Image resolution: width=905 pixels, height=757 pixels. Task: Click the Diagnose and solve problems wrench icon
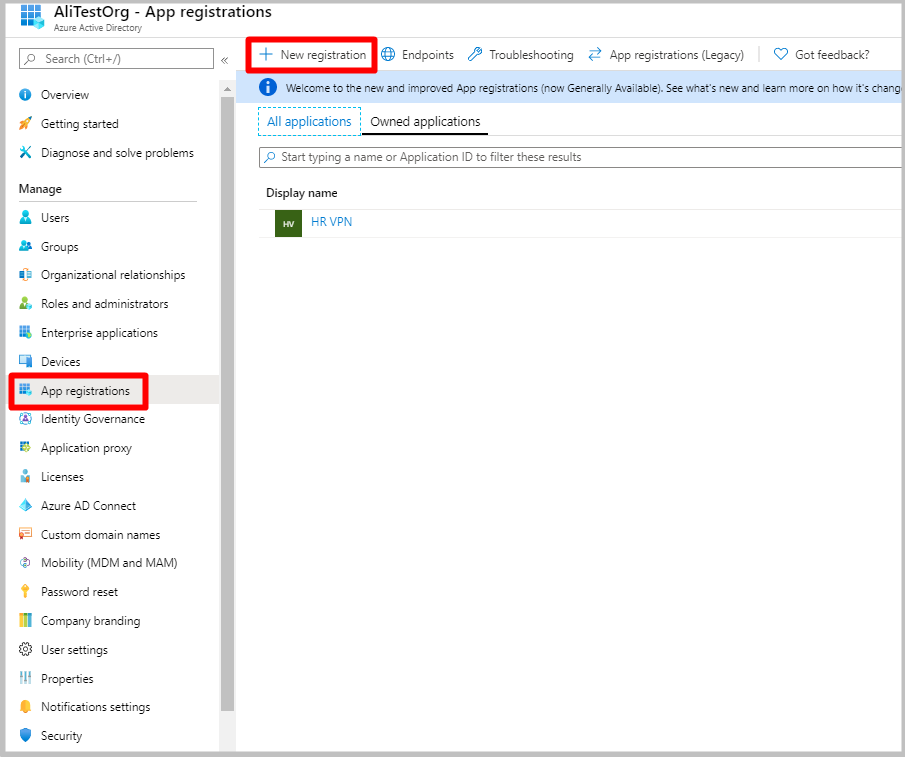point(25,152)
